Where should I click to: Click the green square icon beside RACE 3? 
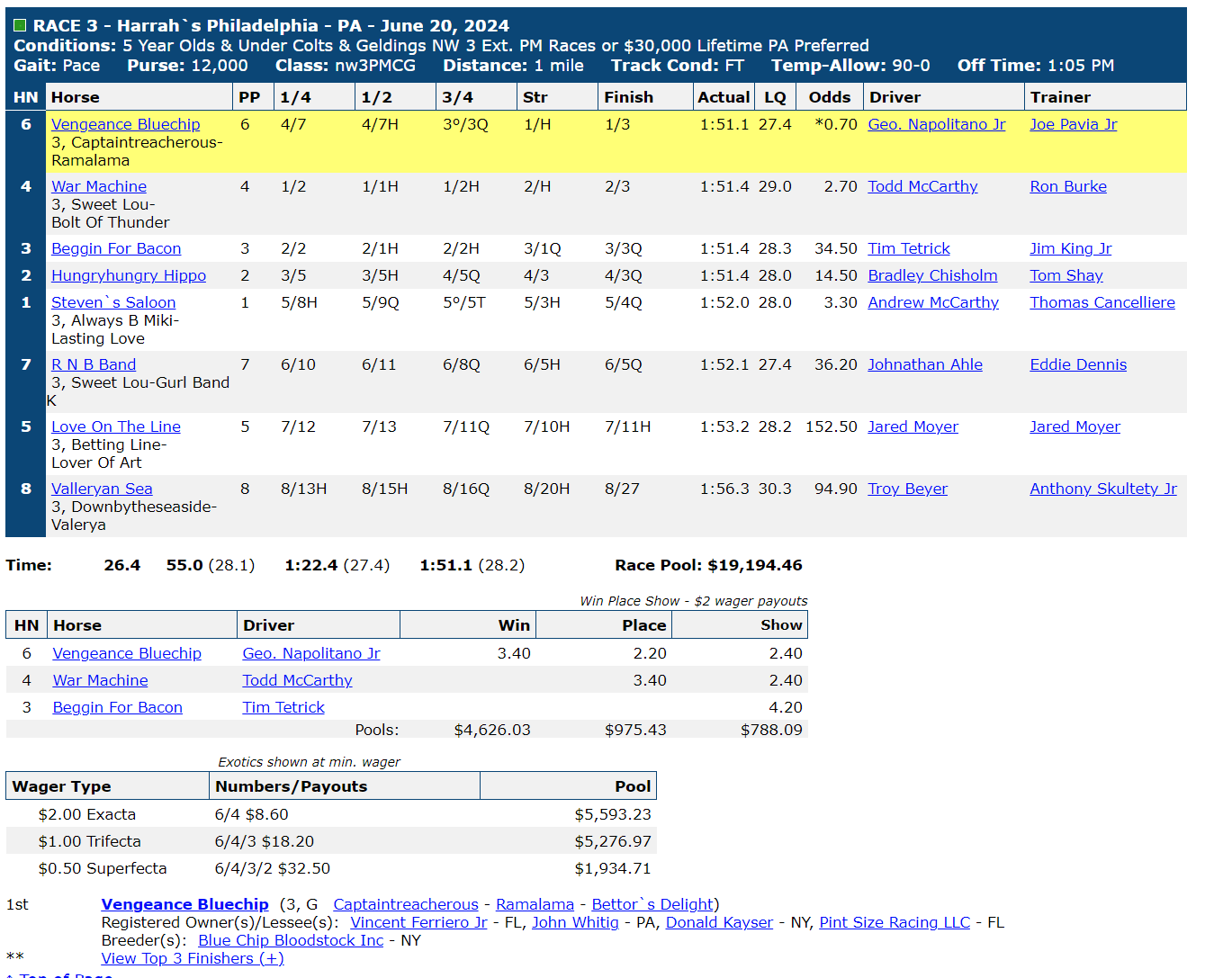pos(20,25)
